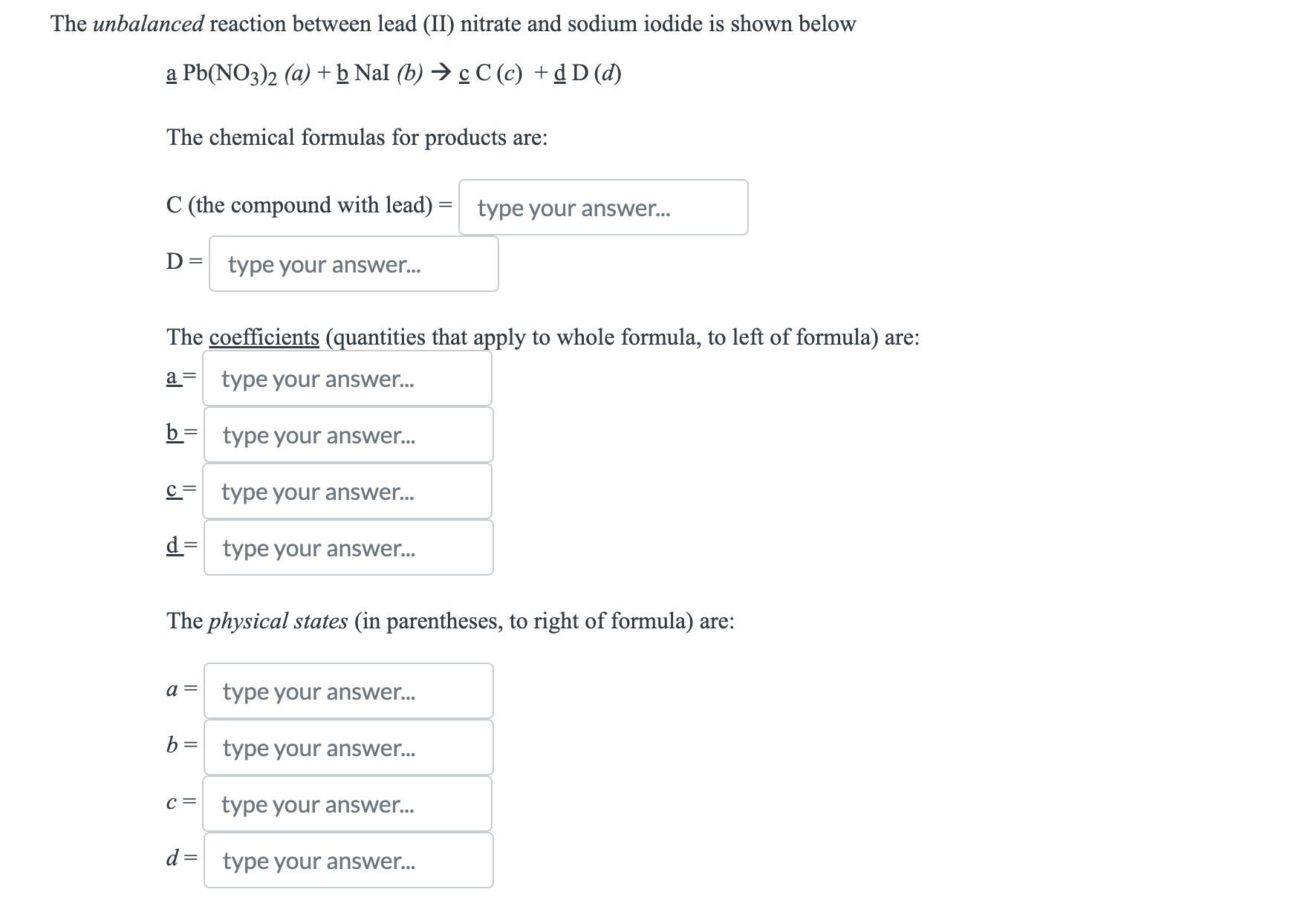Select the physical state c answer field
This screenshot has height=924, width=1300.
click(347, 804)
